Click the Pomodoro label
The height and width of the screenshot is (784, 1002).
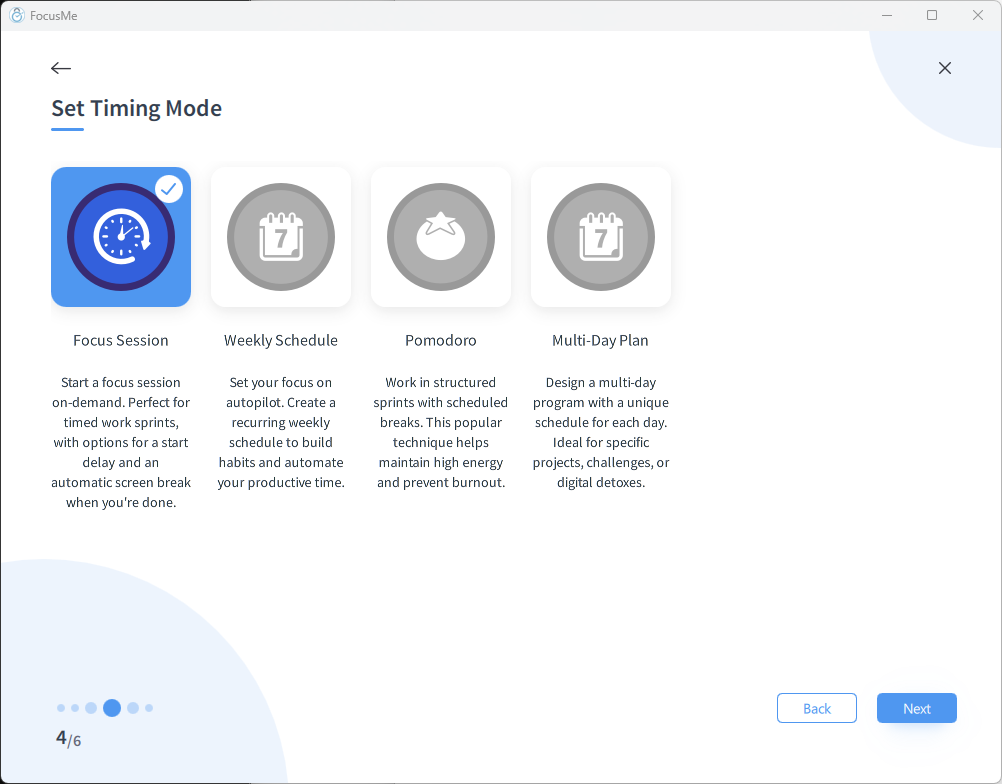(x=441, y=341)
